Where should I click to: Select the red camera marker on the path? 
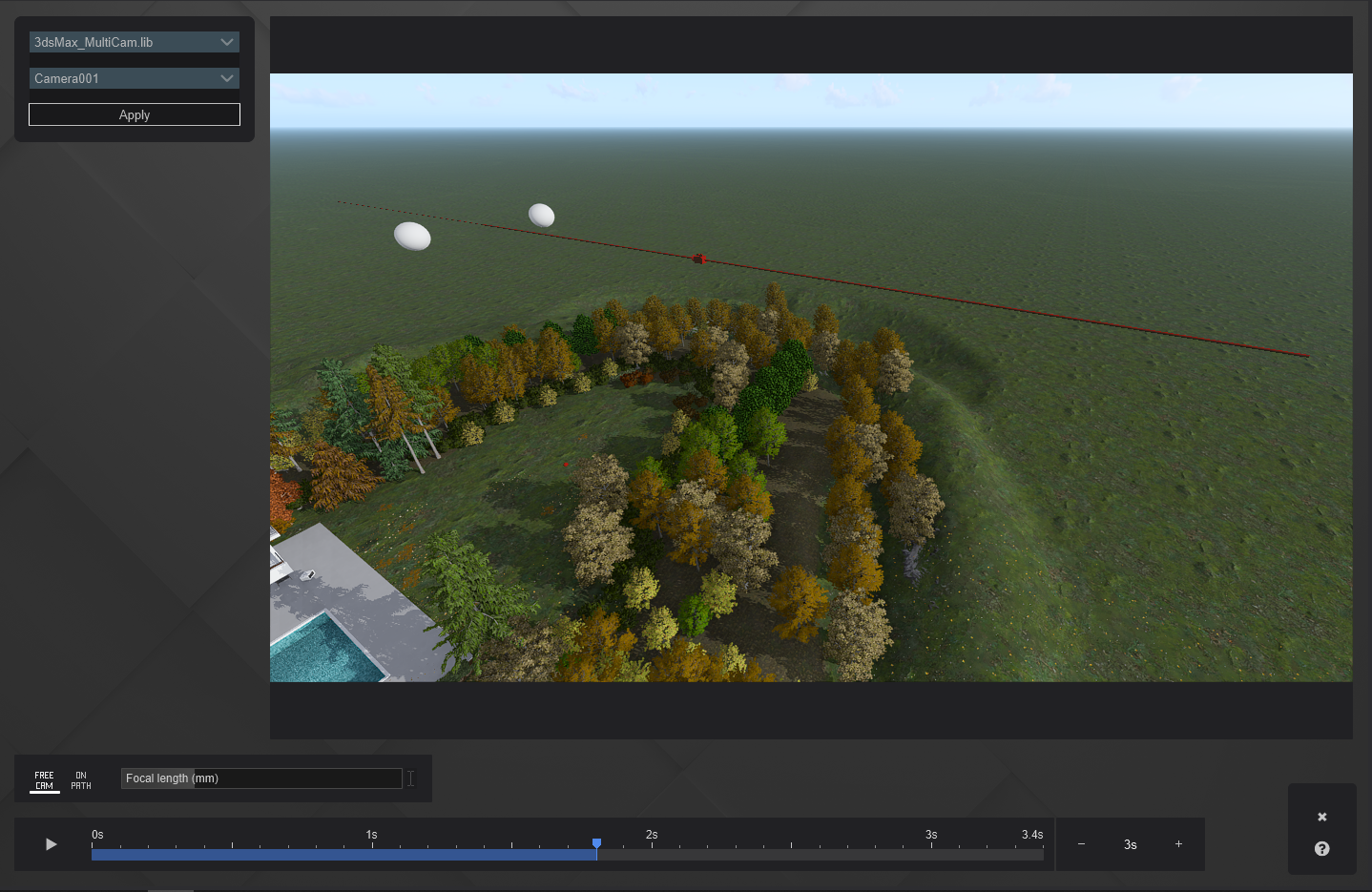(698, 259)
